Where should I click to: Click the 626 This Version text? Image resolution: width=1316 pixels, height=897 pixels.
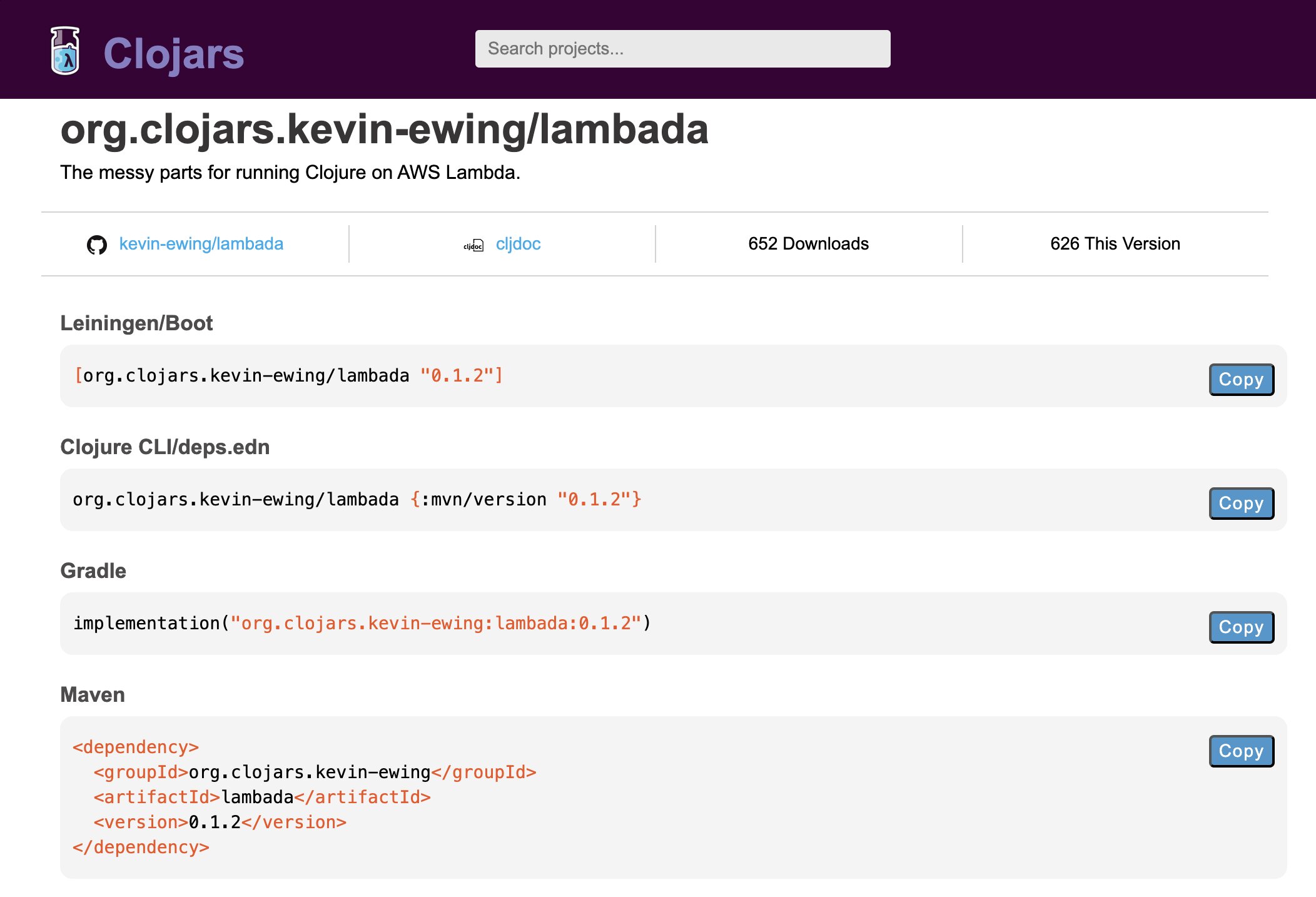(x=1115, y=244)
